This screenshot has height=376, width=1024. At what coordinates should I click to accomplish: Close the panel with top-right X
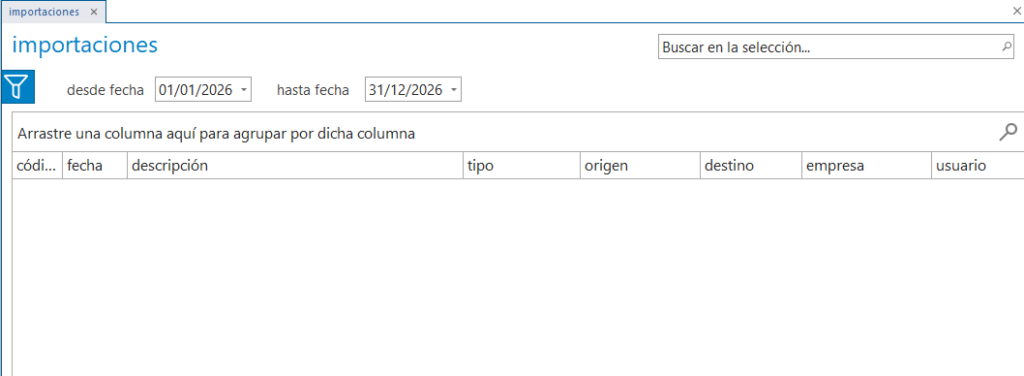pyautogui.click(x=1017, y=11)
